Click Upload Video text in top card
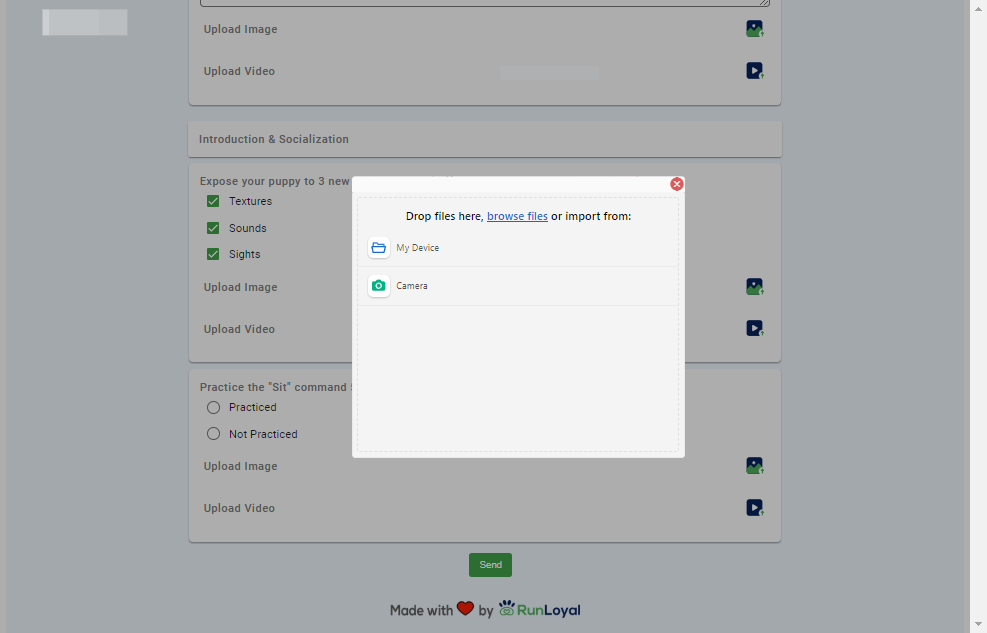The image size is (987, 633). [239, 71]
